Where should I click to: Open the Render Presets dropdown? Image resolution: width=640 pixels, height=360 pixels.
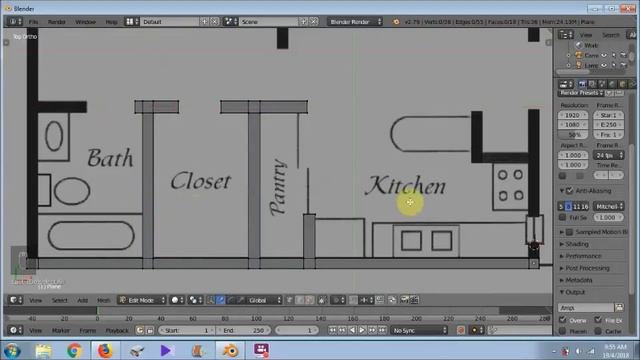tap(581, 93)
